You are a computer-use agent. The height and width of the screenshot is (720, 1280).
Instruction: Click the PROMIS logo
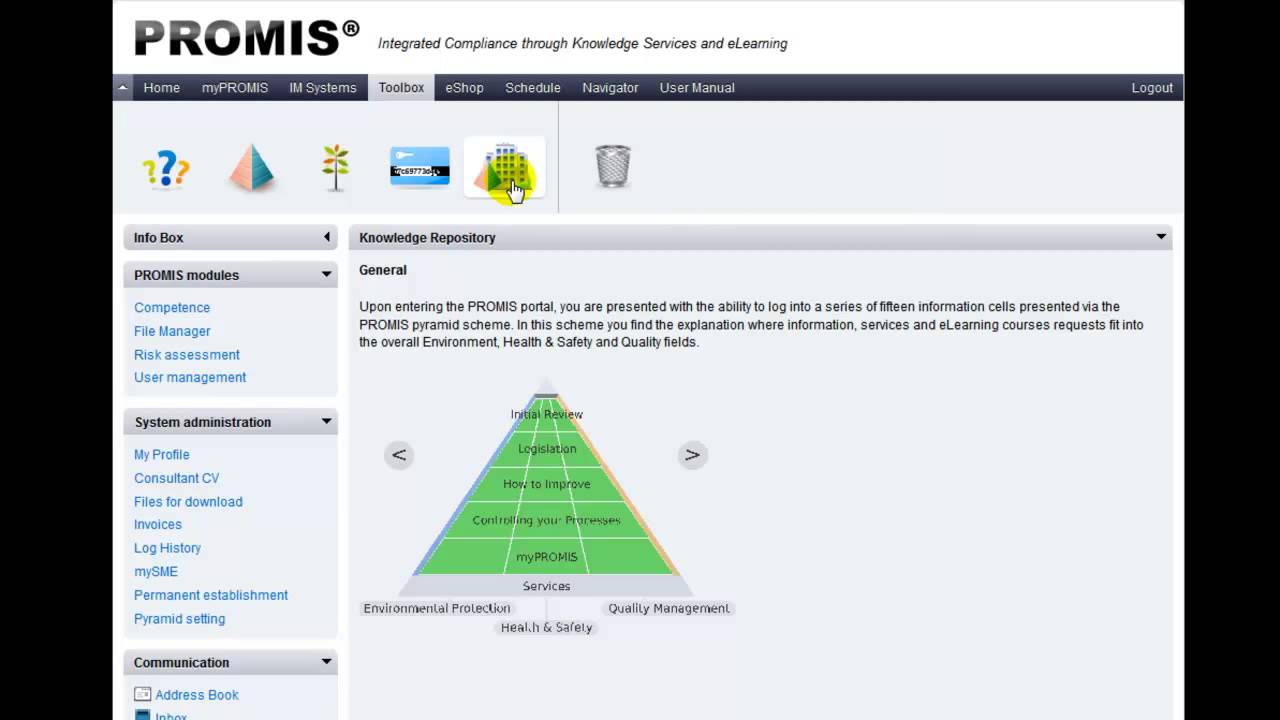(247, 38)
